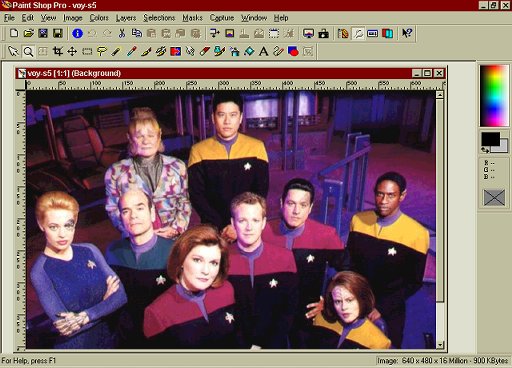
Task: Click the Redo arrow icon
Action: tap(107, 33)
